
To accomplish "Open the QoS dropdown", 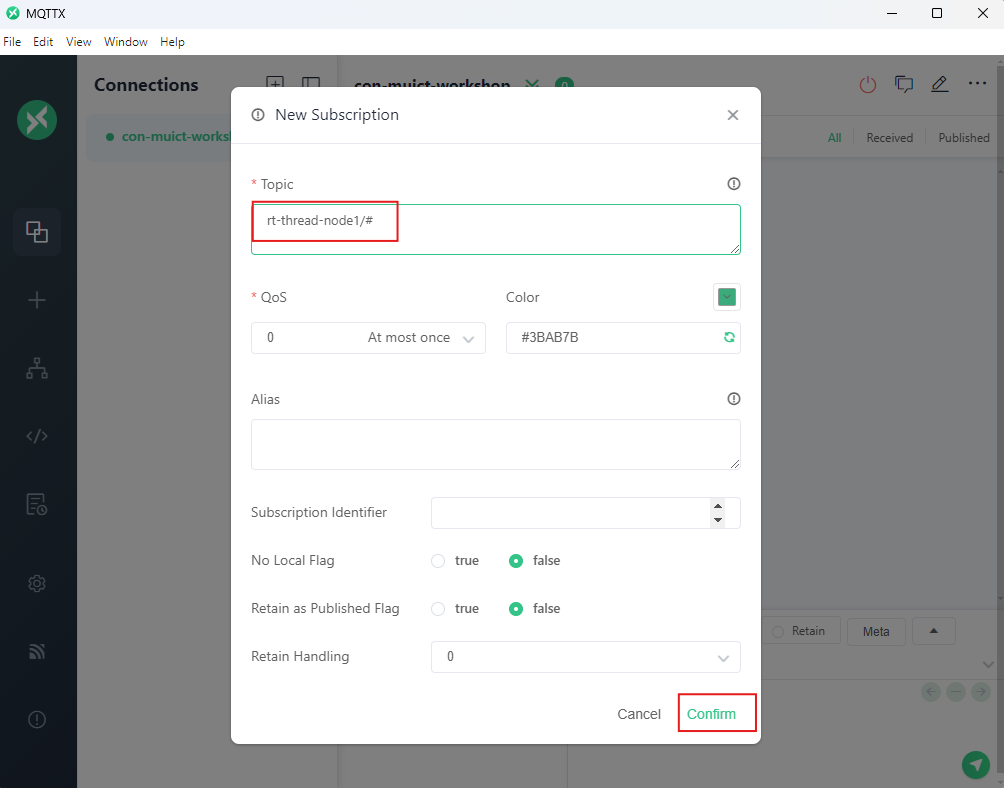I will coord(368,338).
